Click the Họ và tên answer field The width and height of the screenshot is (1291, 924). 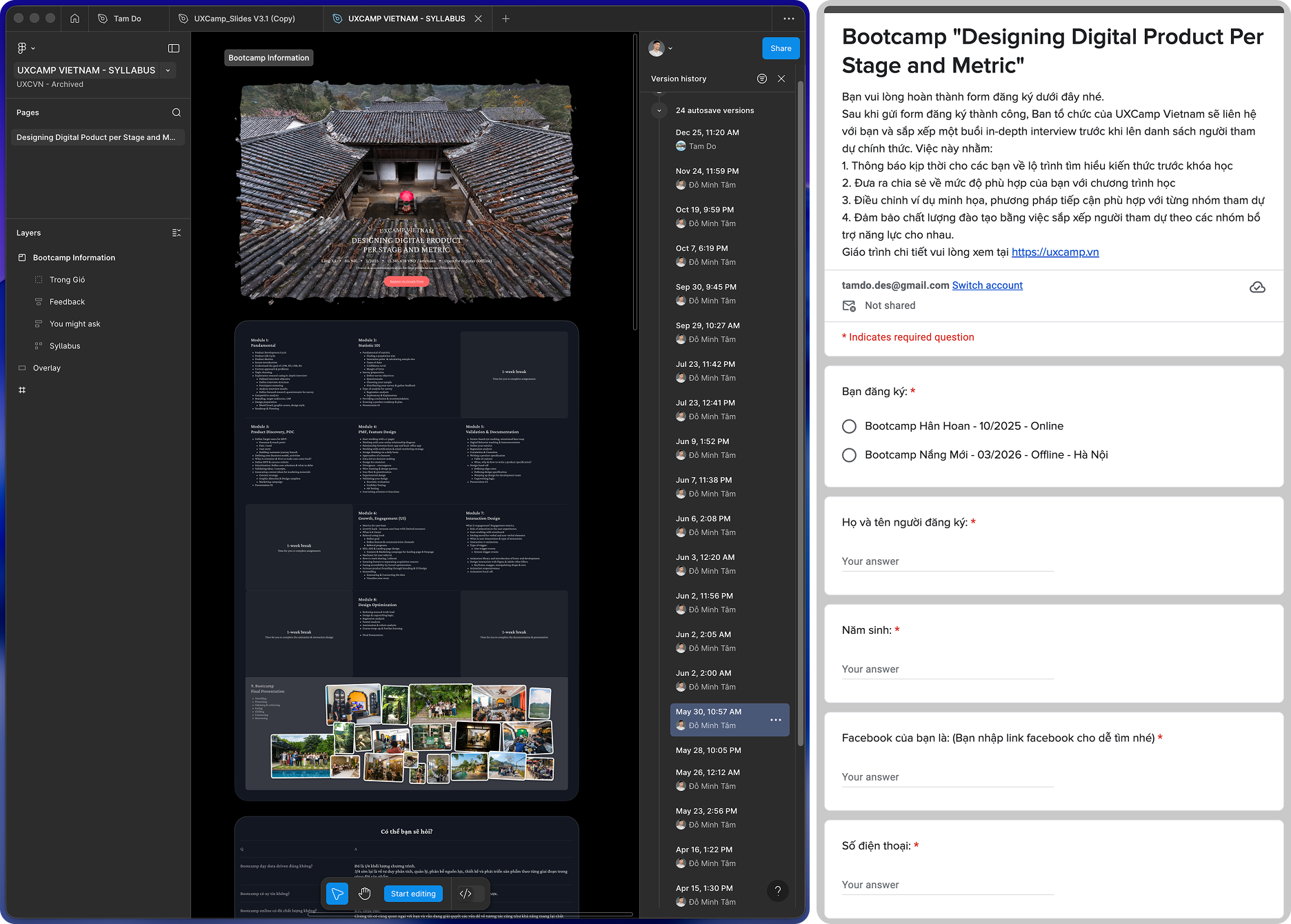pos(947,561)
